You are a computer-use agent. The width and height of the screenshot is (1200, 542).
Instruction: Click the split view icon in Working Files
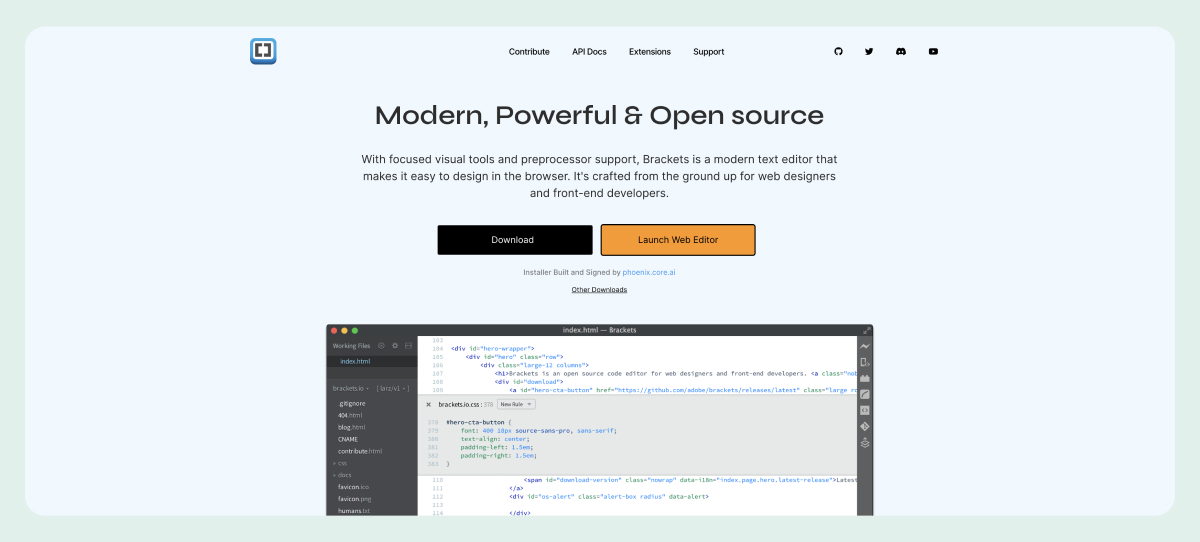[408, 345]
